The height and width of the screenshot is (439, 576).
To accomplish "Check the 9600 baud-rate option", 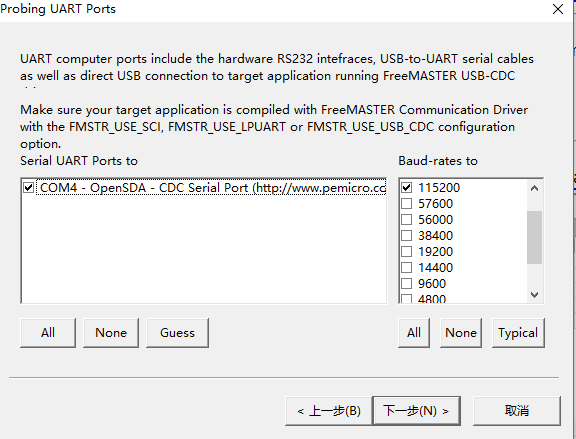I will [406, 284].
